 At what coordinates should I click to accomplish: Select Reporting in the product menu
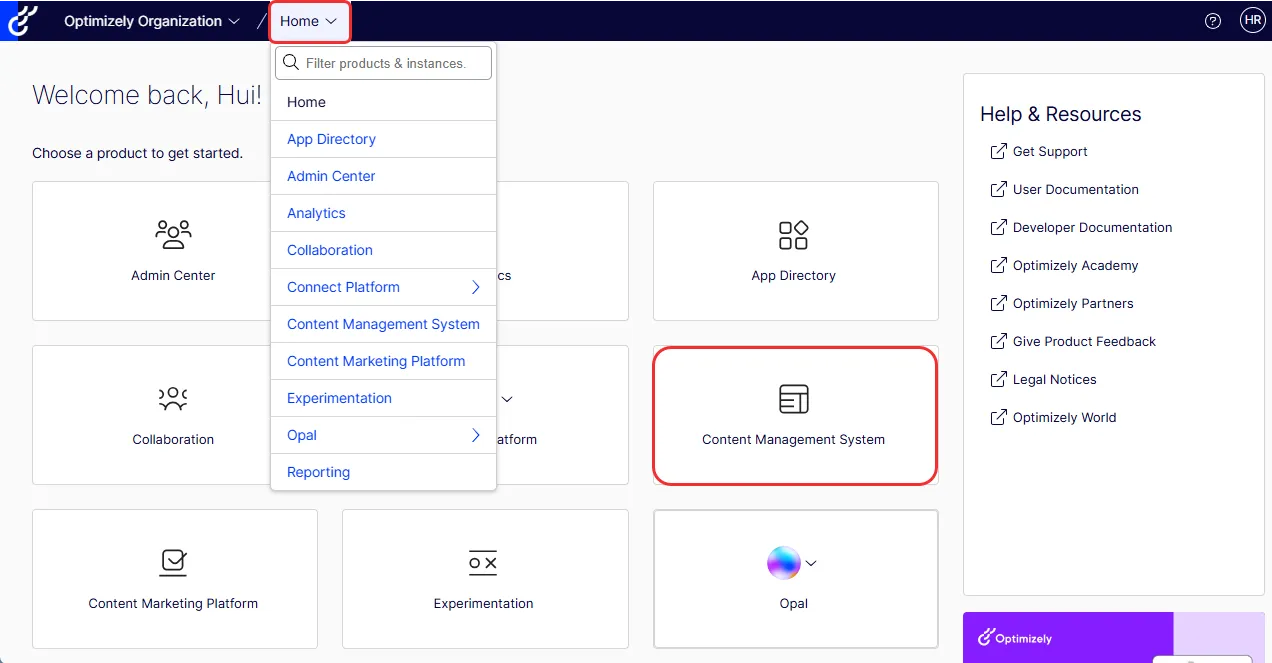[383, 472]
